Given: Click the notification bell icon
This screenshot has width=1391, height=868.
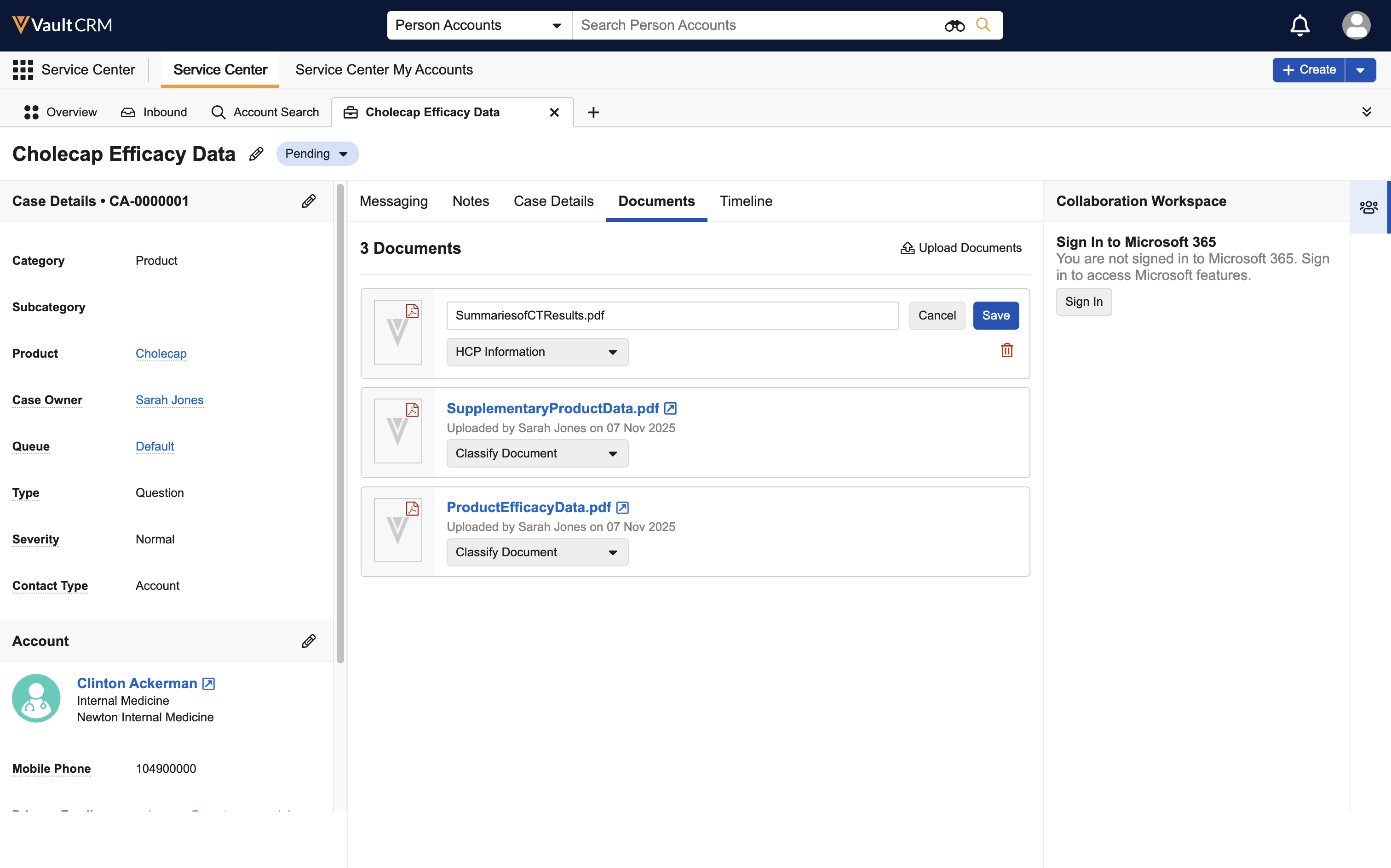Looking at the screenshot, I should point(1299,25).
